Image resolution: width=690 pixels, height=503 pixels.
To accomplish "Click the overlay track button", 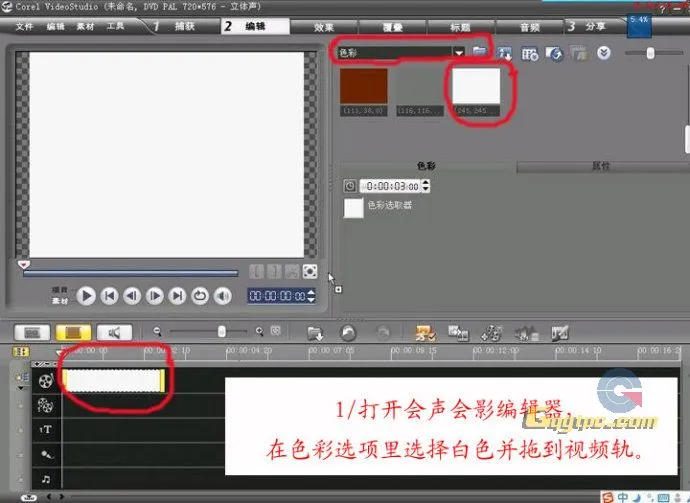I will [x=46, y=405].
